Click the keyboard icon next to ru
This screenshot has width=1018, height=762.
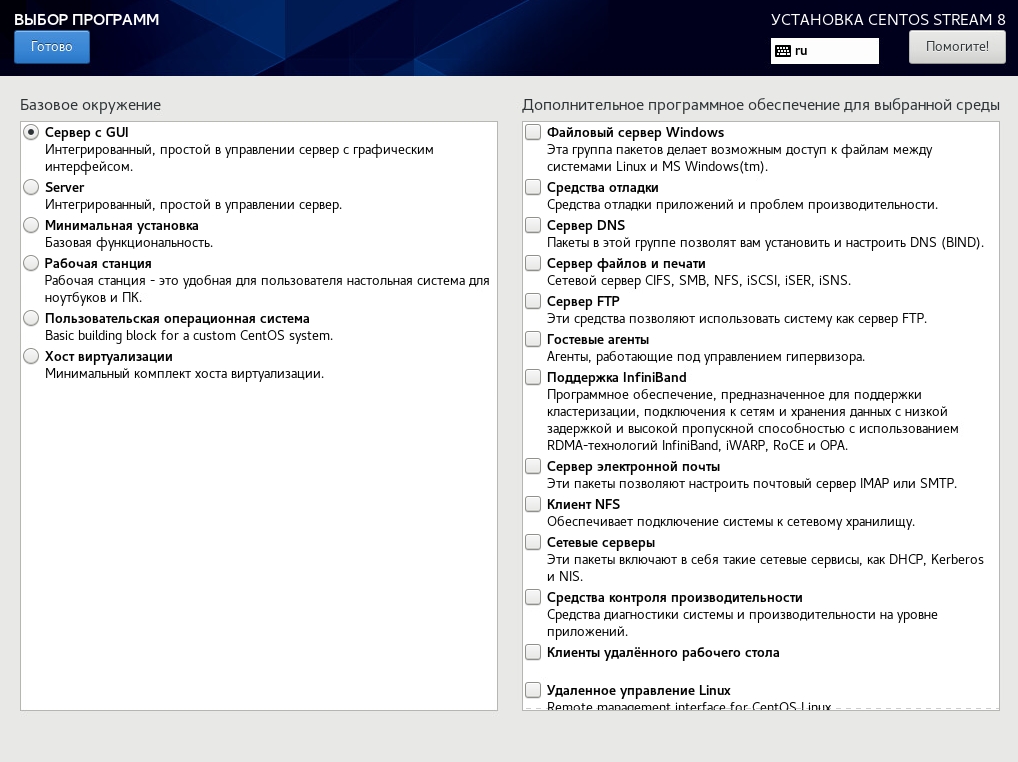pyautogui.click(x=783, y=51)
